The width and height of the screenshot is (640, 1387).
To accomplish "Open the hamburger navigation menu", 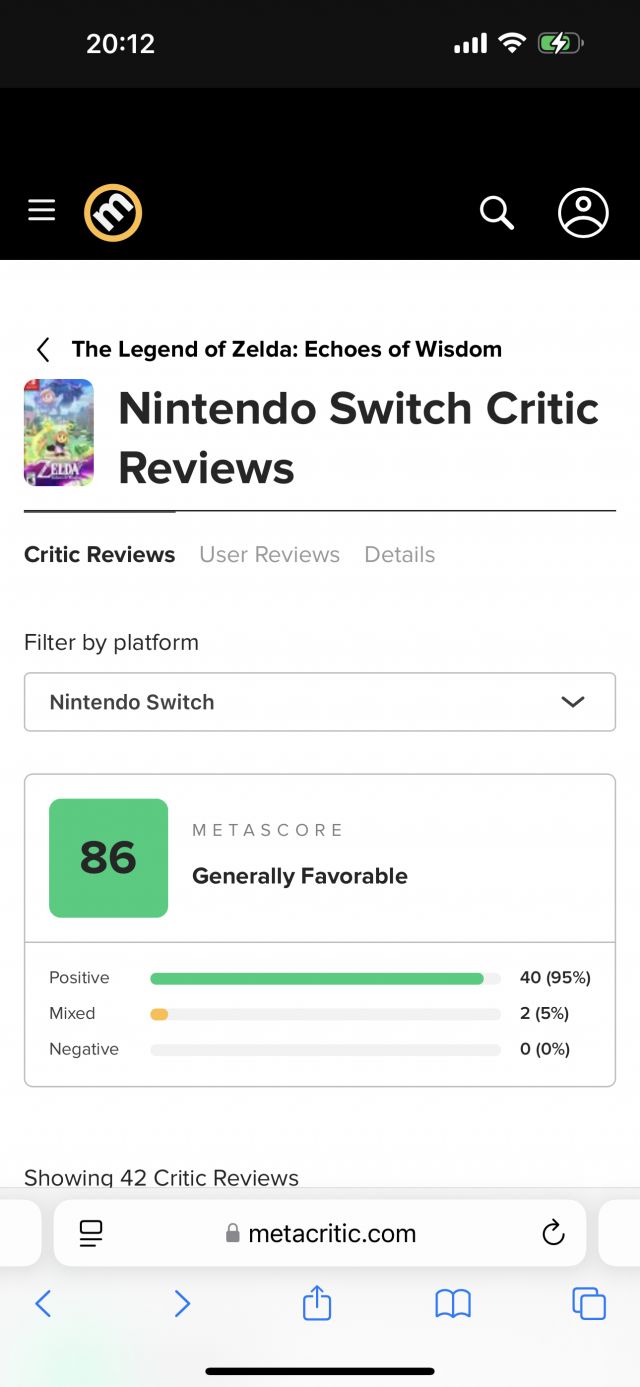I will coord(41,210).
